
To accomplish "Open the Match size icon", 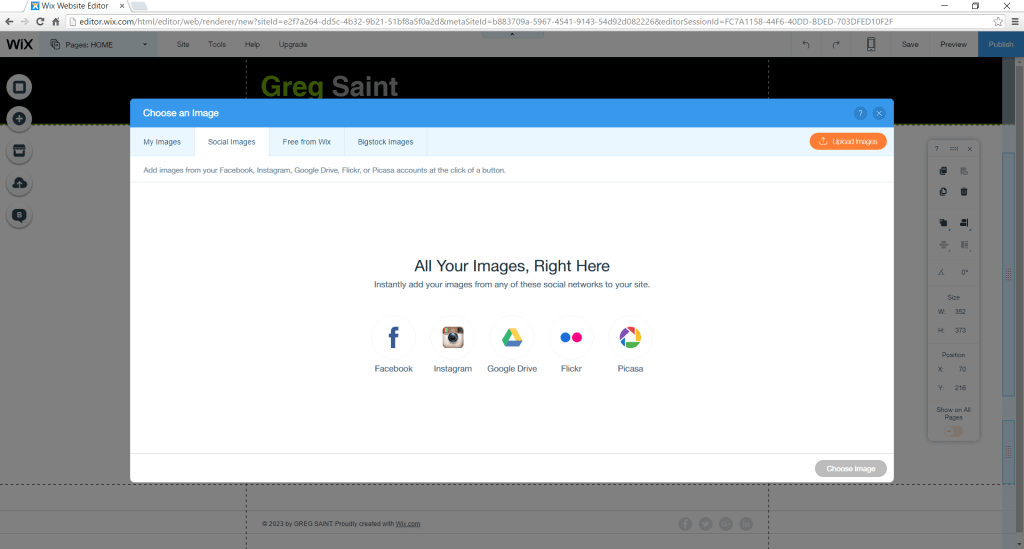I will click(x=964, y=245).
